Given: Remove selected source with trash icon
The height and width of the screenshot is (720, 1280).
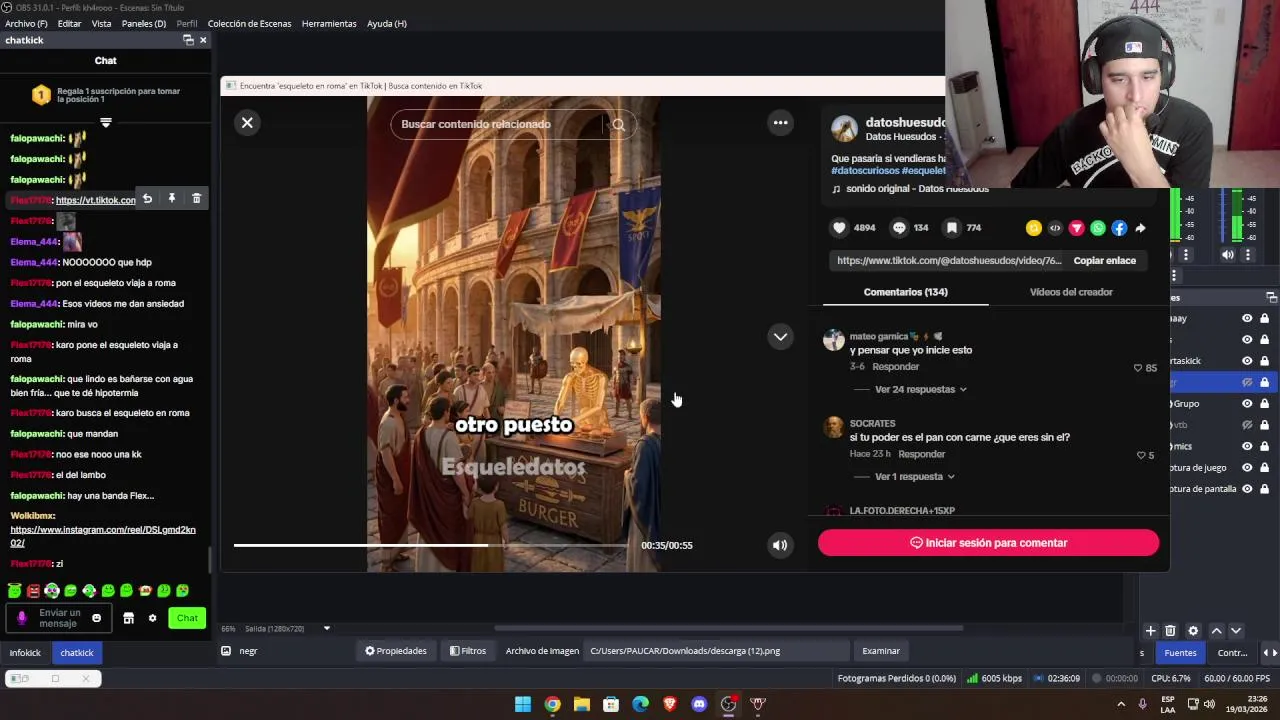Looking at the screenshot, I should pos(1170,631).
